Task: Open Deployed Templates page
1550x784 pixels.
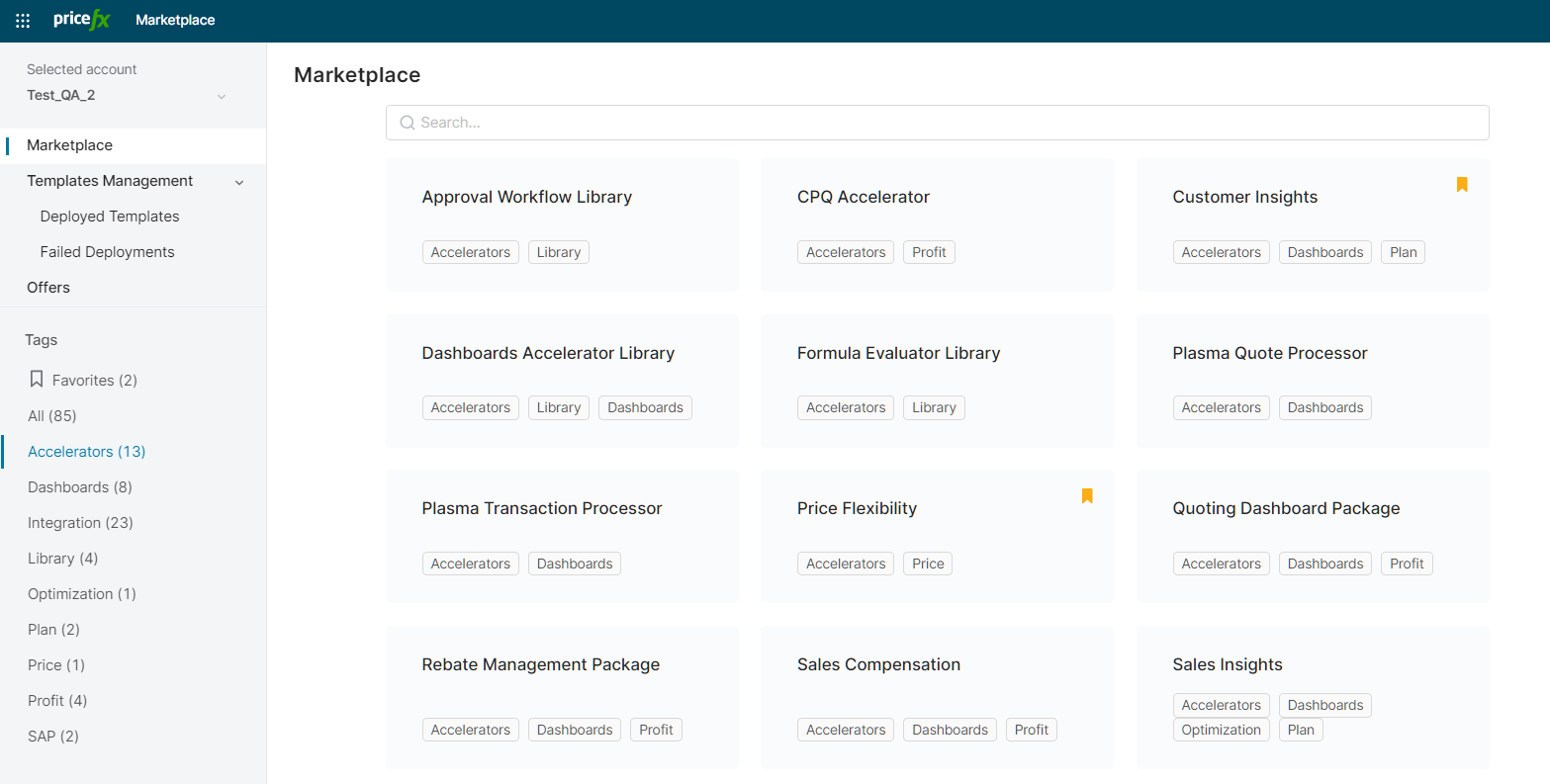Action: click(110, 217)
